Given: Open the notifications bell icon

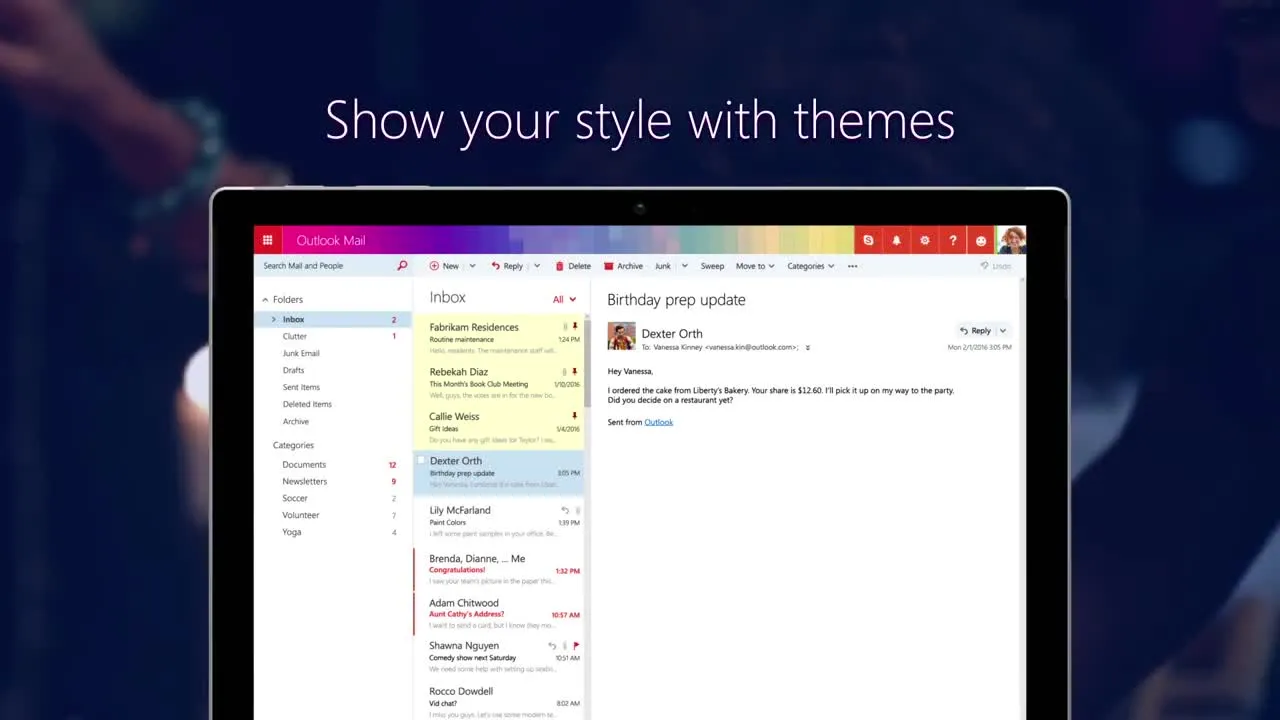Looking at the screenshot, I should [896, 240].
